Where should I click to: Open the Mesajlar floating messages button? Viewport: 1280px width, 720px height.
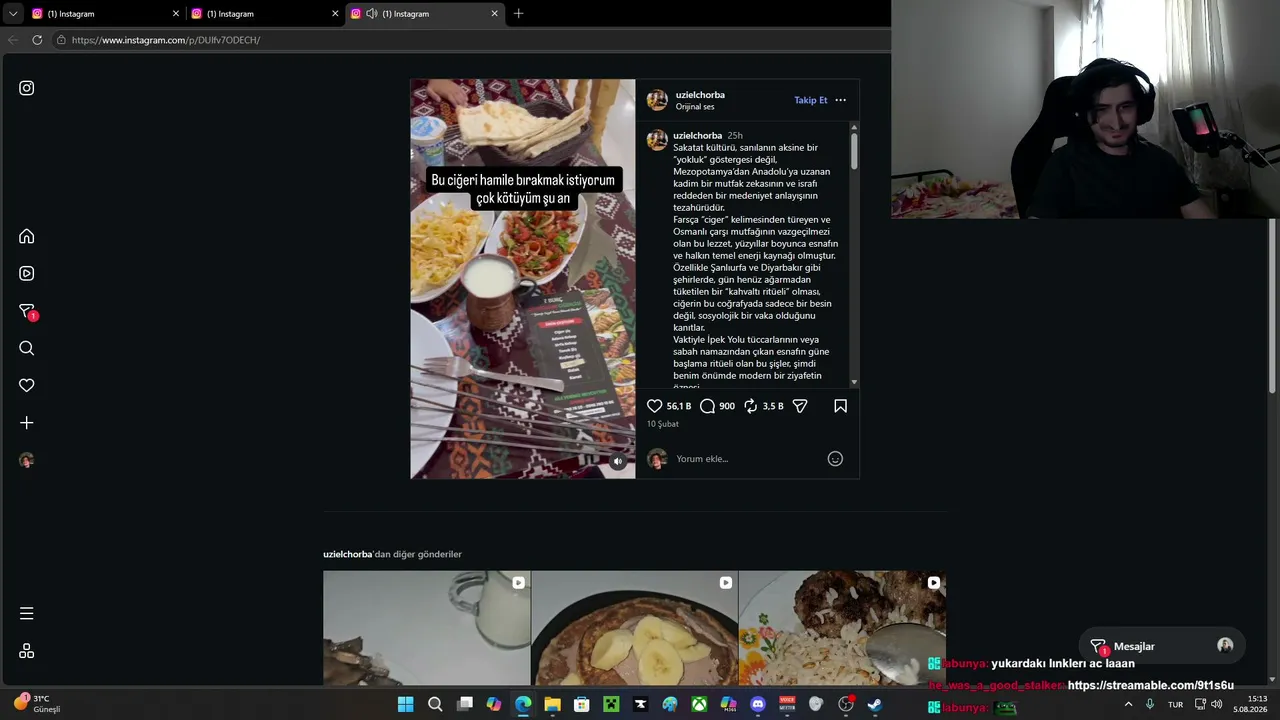coord(1162,646)
